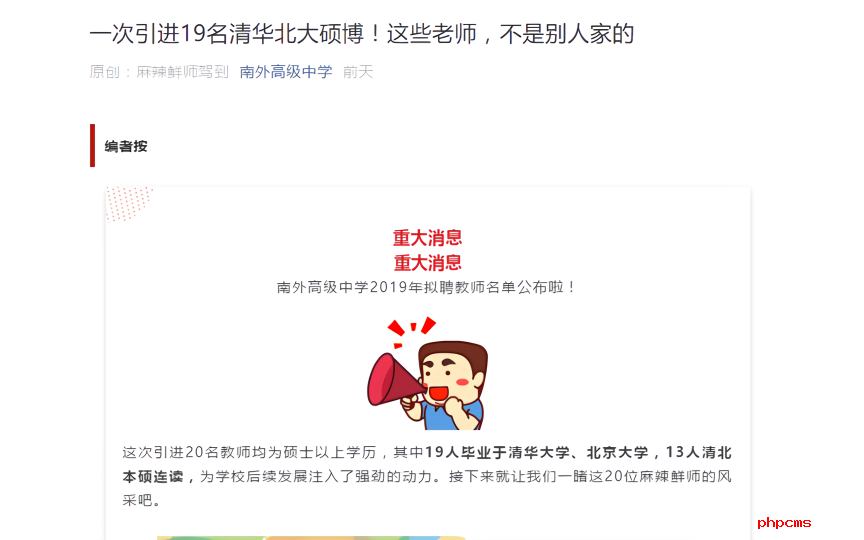Click the article title headline

pyautogui.click(x=361, y=34)
